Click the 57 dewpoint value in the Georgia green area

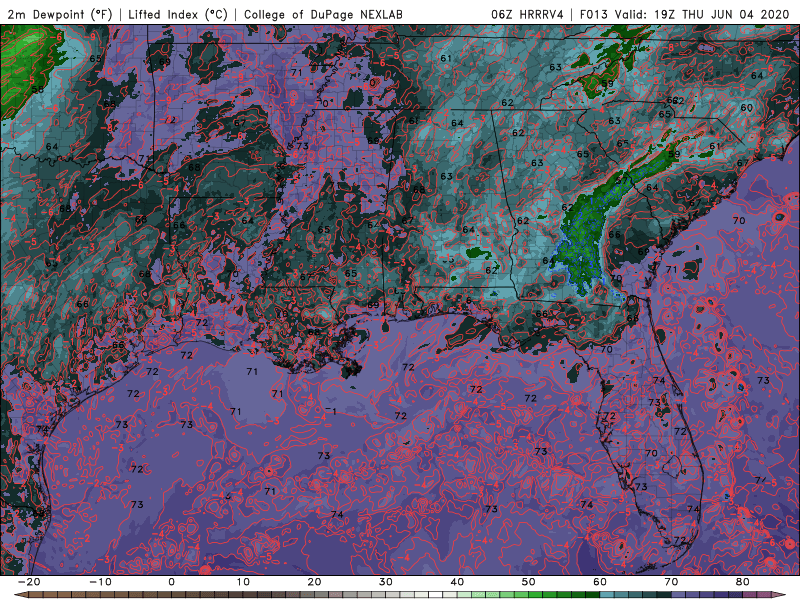[621, 181]
